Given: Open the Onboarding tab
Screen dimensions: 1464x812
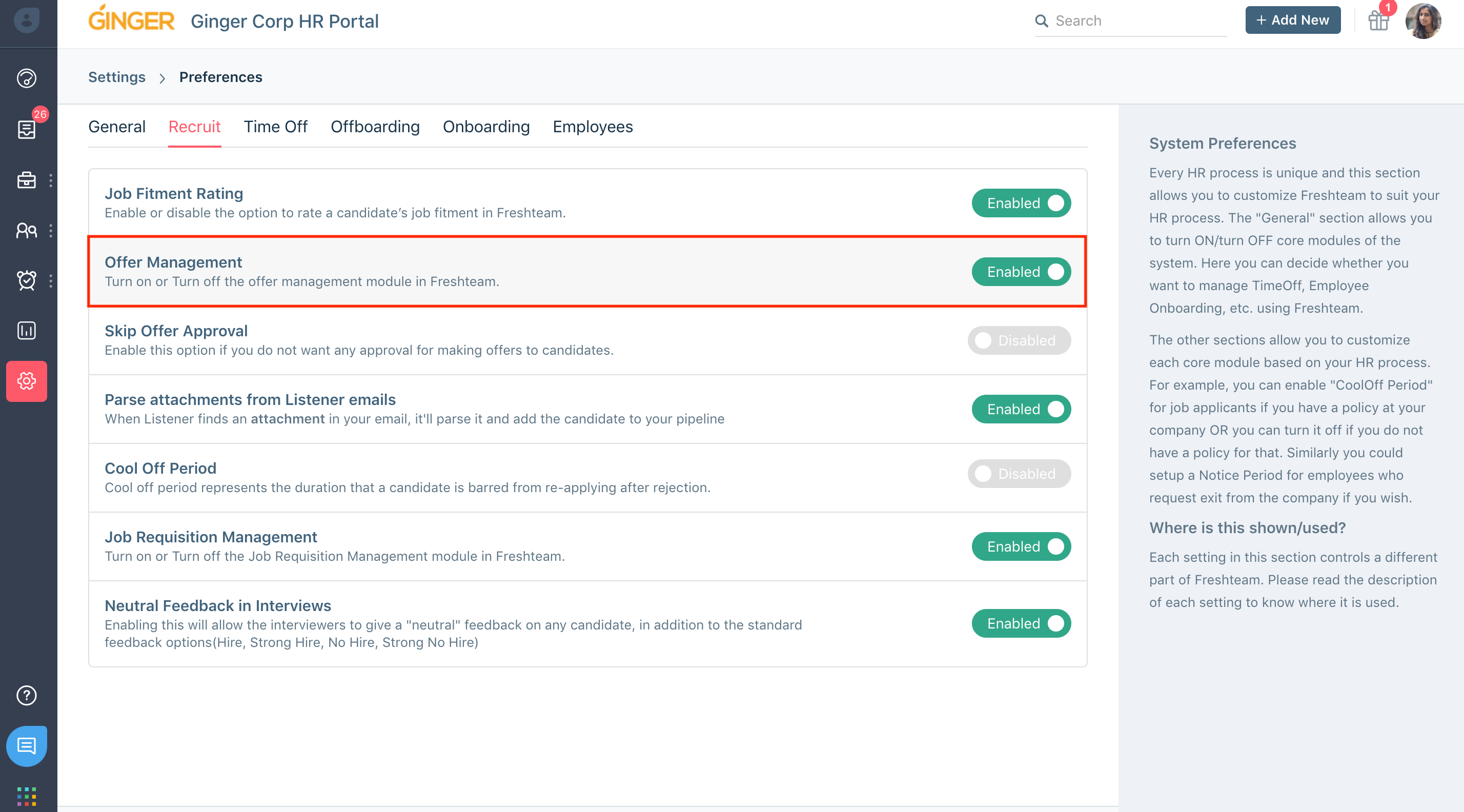Looking at the screenshot, I should 486,127.
